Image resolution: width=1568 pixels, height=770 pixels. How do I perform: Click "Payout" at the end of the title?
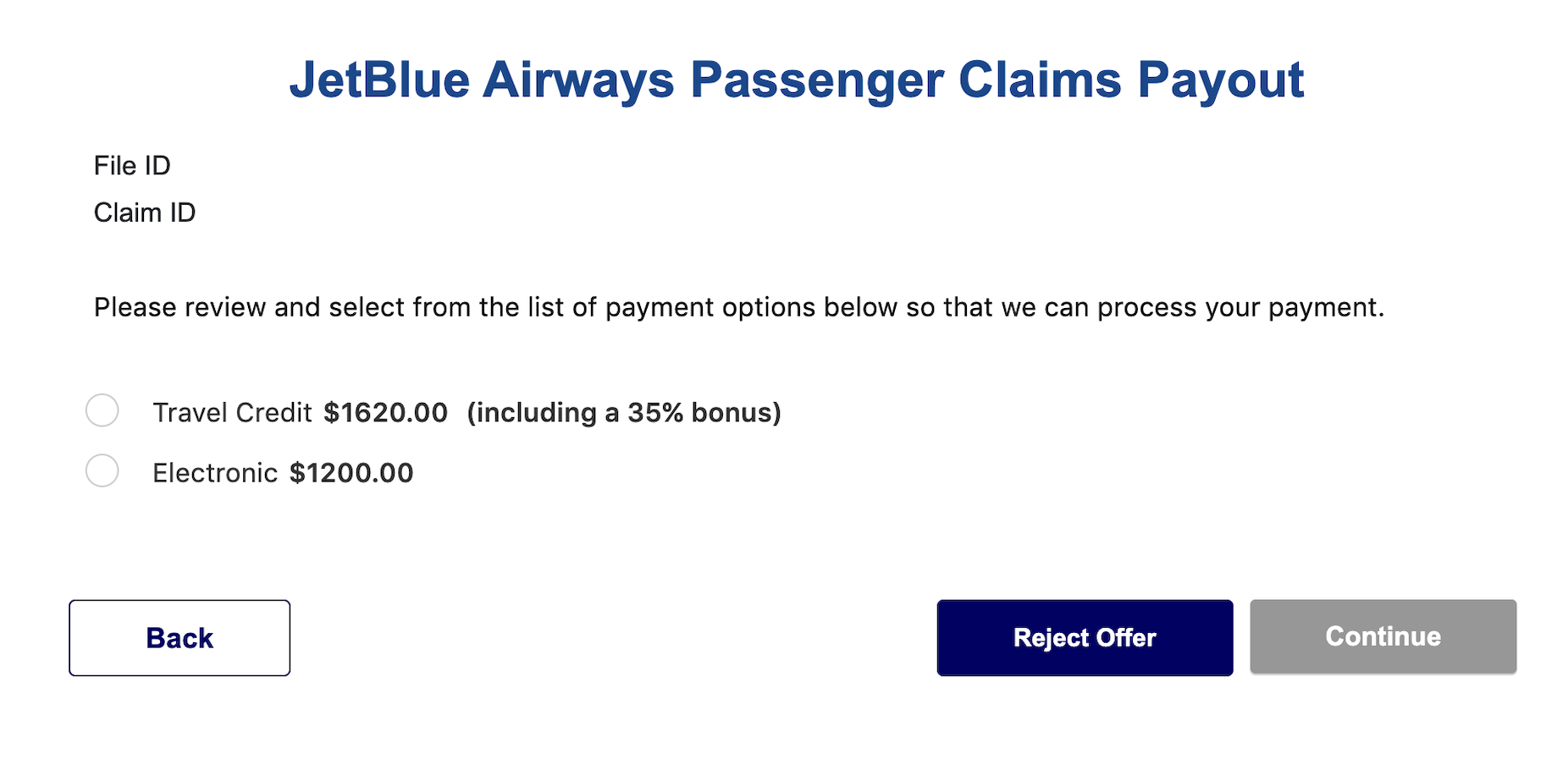(1219, 80)
